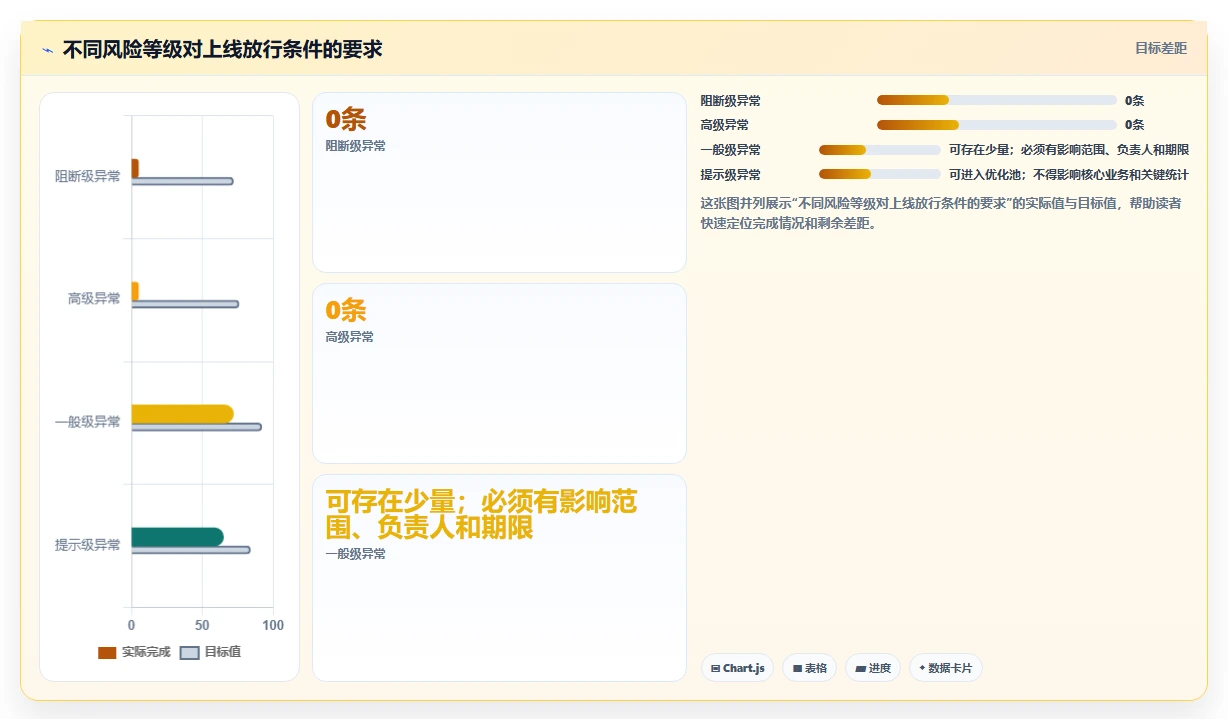Click the Chart.js tag
1228x719 pixels.
[x=737, y=668]
